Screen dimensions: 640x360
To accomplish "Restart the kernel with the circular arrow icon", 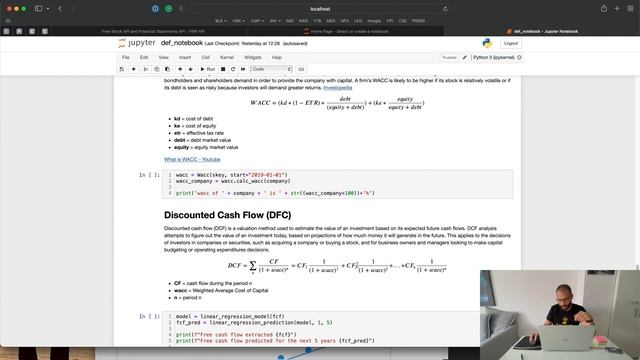I will pyautogui.click(x=233, y=69).
